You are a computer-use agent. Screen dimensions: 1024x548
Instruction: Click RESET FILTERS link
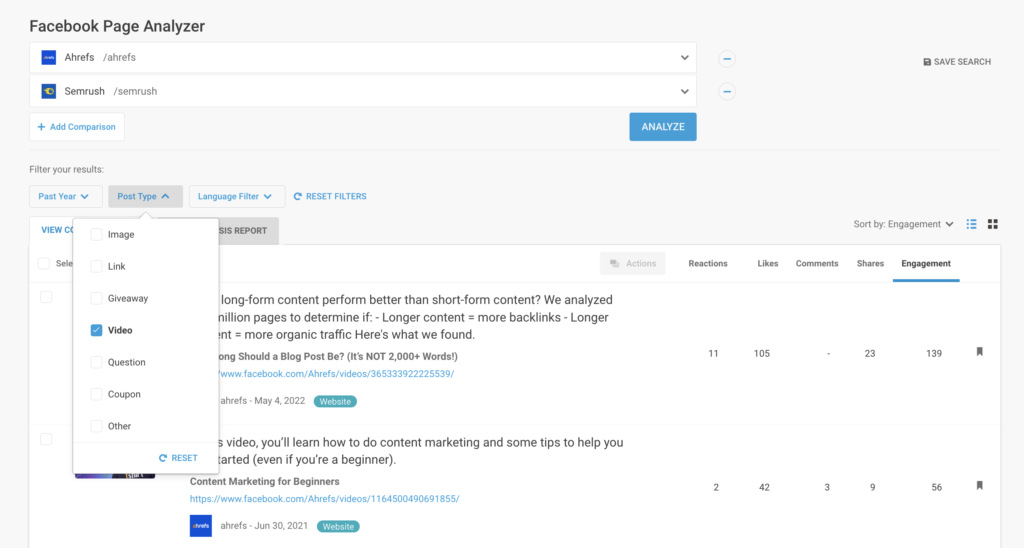tap(330, 197)
